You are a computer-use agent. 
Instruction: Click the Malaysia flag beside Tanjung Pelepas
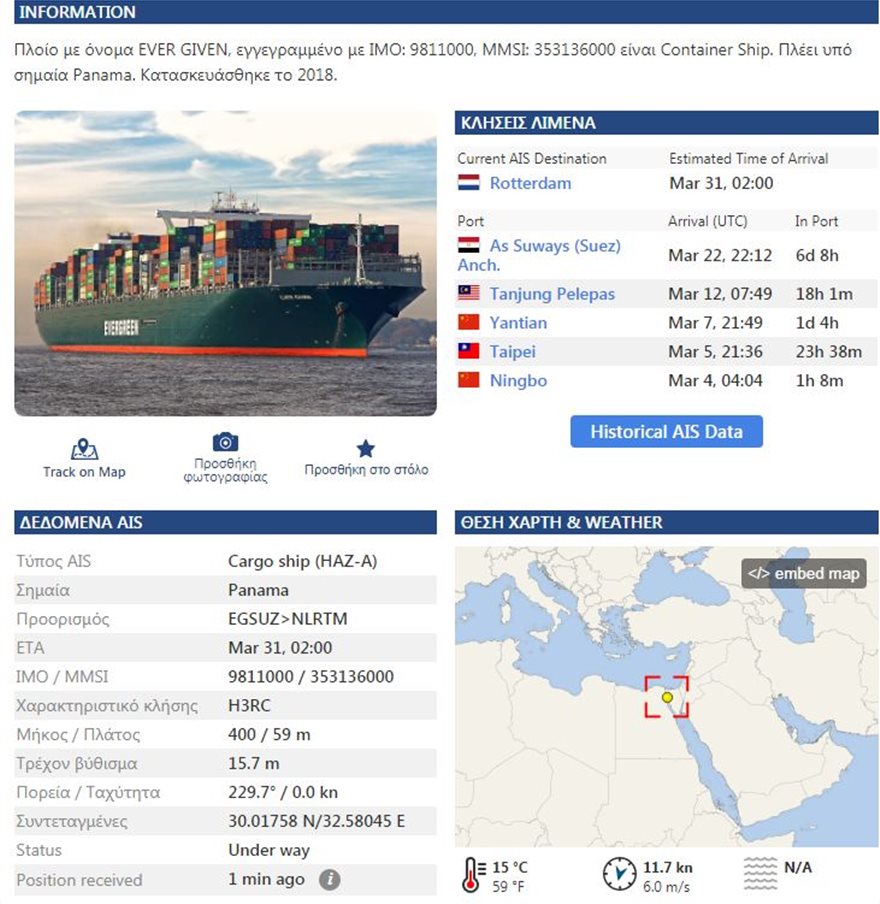point(469,294)
